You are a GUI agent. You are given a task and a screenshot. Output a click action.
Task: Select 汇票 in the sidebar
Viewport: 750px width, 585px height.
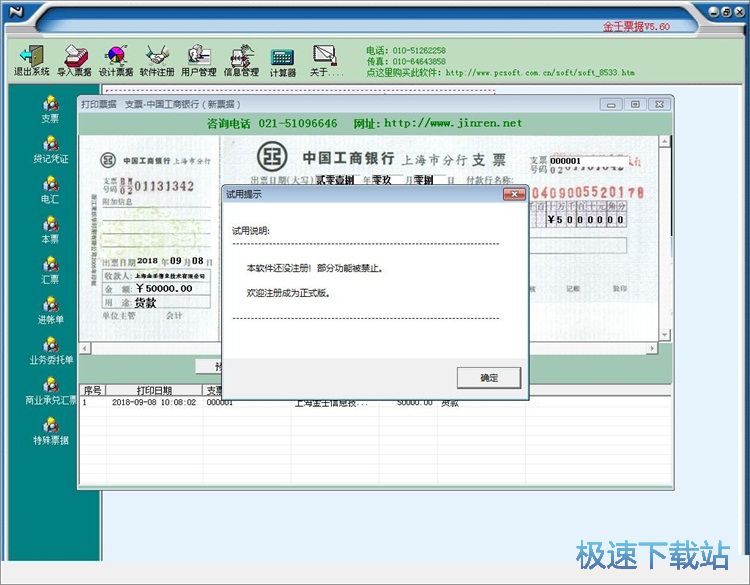tap(50, 270)
